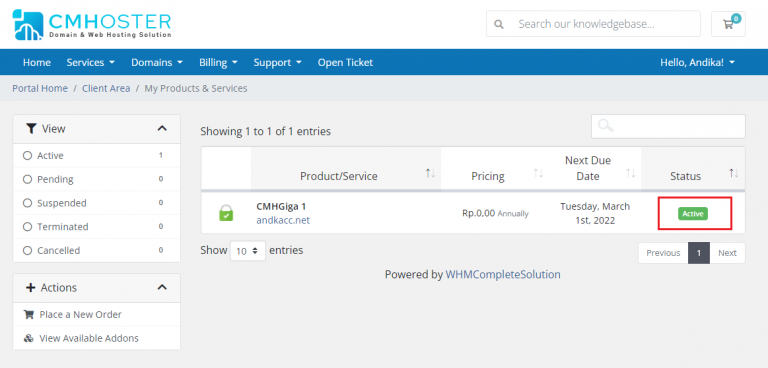The image size is (768, 368).
Task: Open the shopping cart icon
Action: point(728,24)
